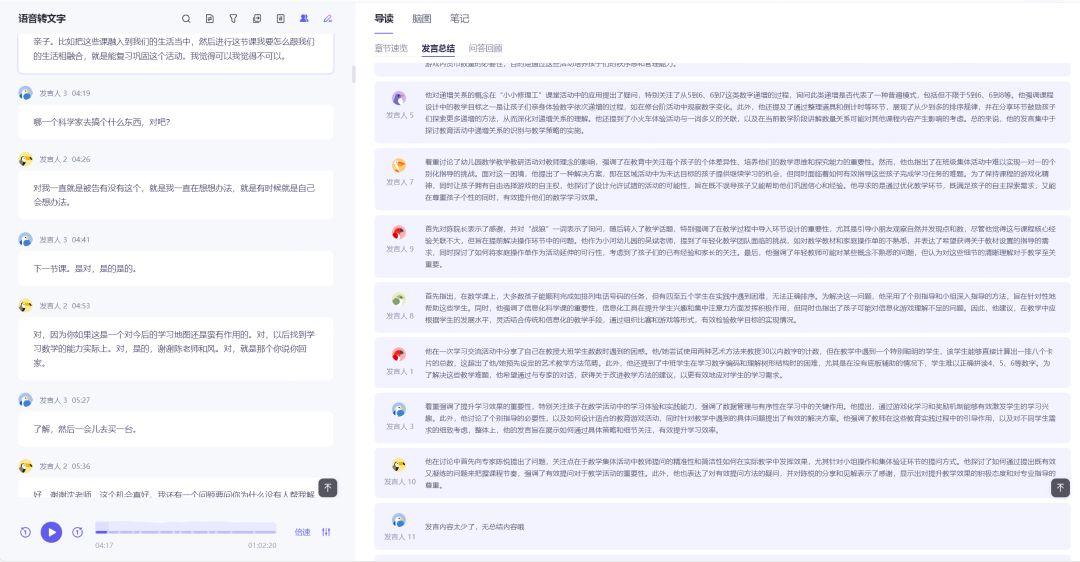Click total duration 01:02:20 label
1080x562 pixels.
(262, 545)
